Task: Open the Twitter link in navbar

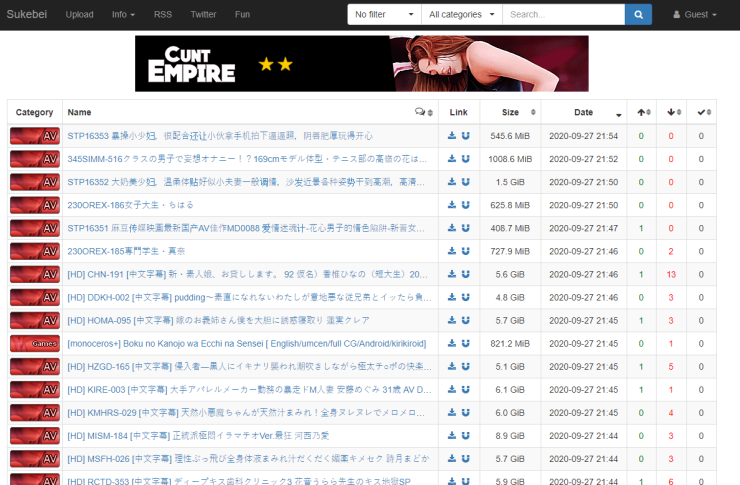Action: pyautogui.click(x=203, y=15)
